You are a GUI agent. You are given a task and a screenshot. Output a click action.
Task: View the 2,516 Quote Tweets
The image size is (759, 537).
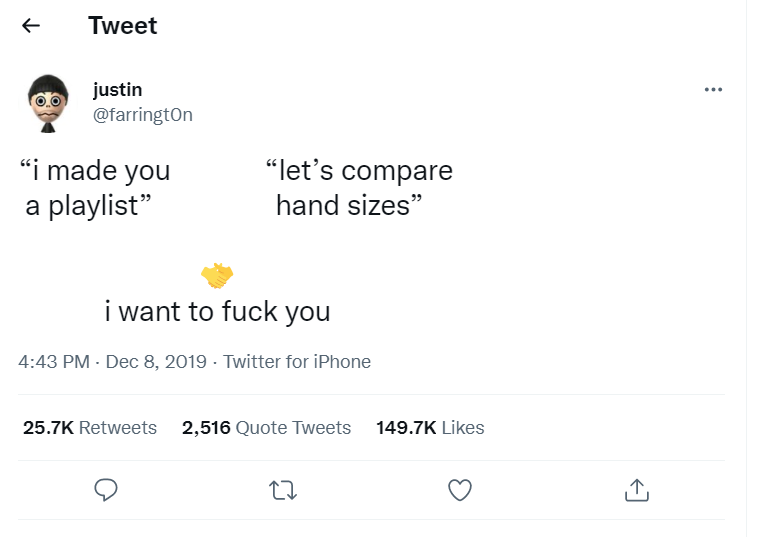266,428
